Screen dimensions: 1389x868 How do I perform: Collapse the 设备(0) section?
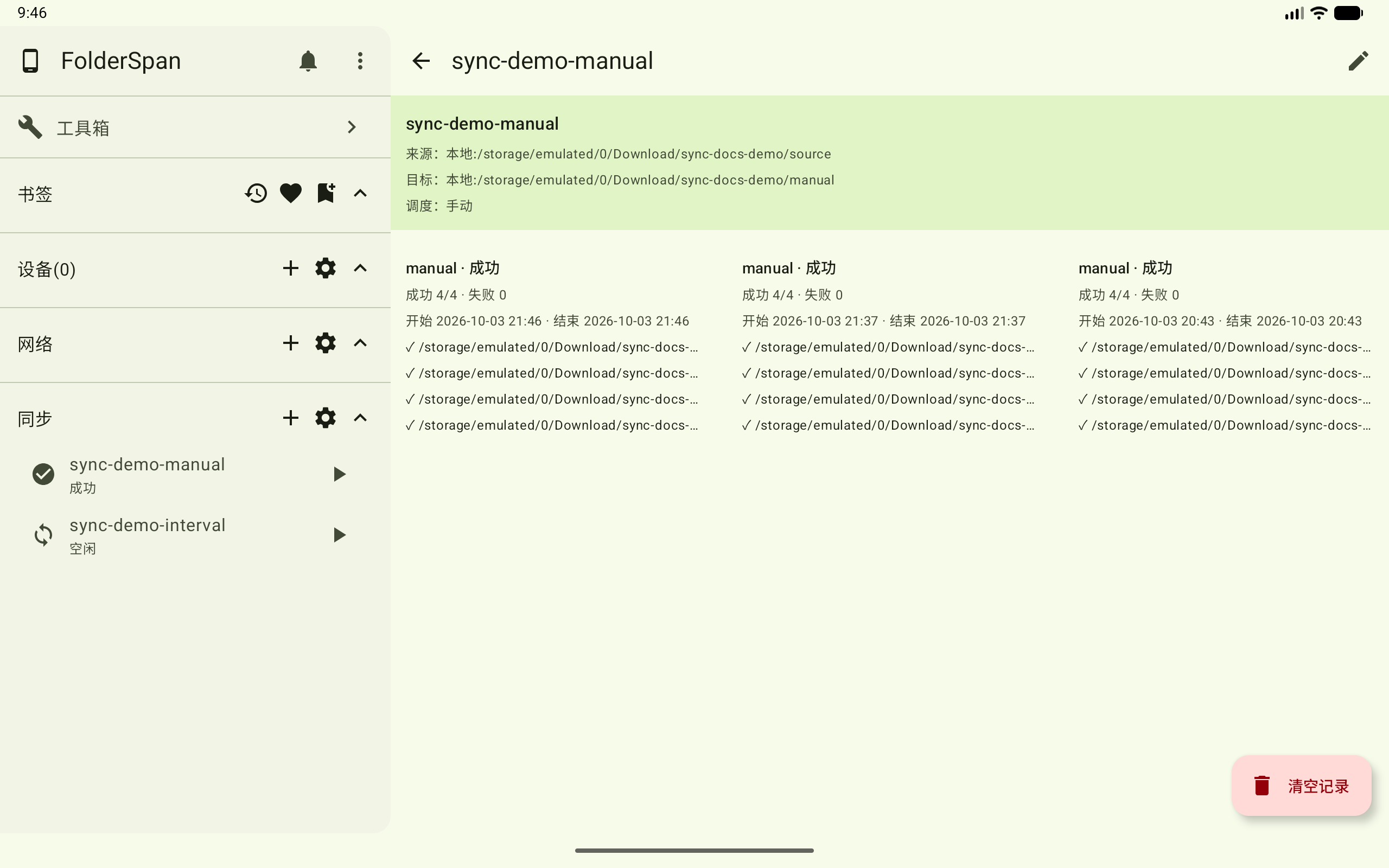tap(360, 268)
